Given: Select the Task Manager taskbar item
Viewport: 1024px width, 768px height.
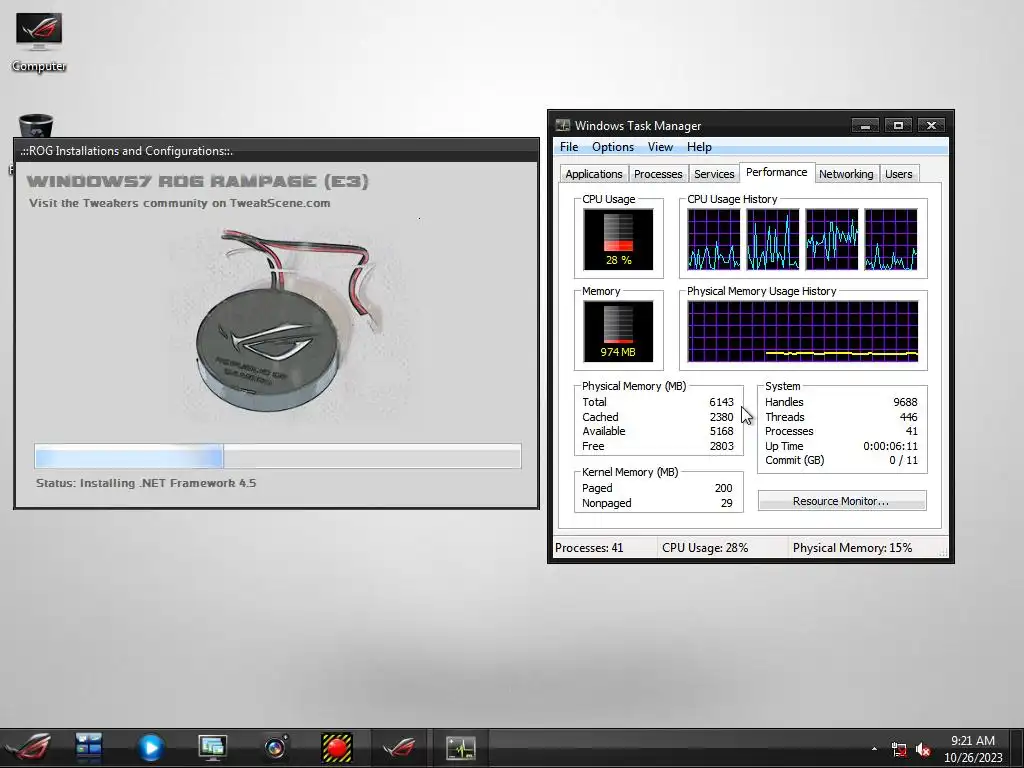Looking at the screenshot, I should coord(461,748).
